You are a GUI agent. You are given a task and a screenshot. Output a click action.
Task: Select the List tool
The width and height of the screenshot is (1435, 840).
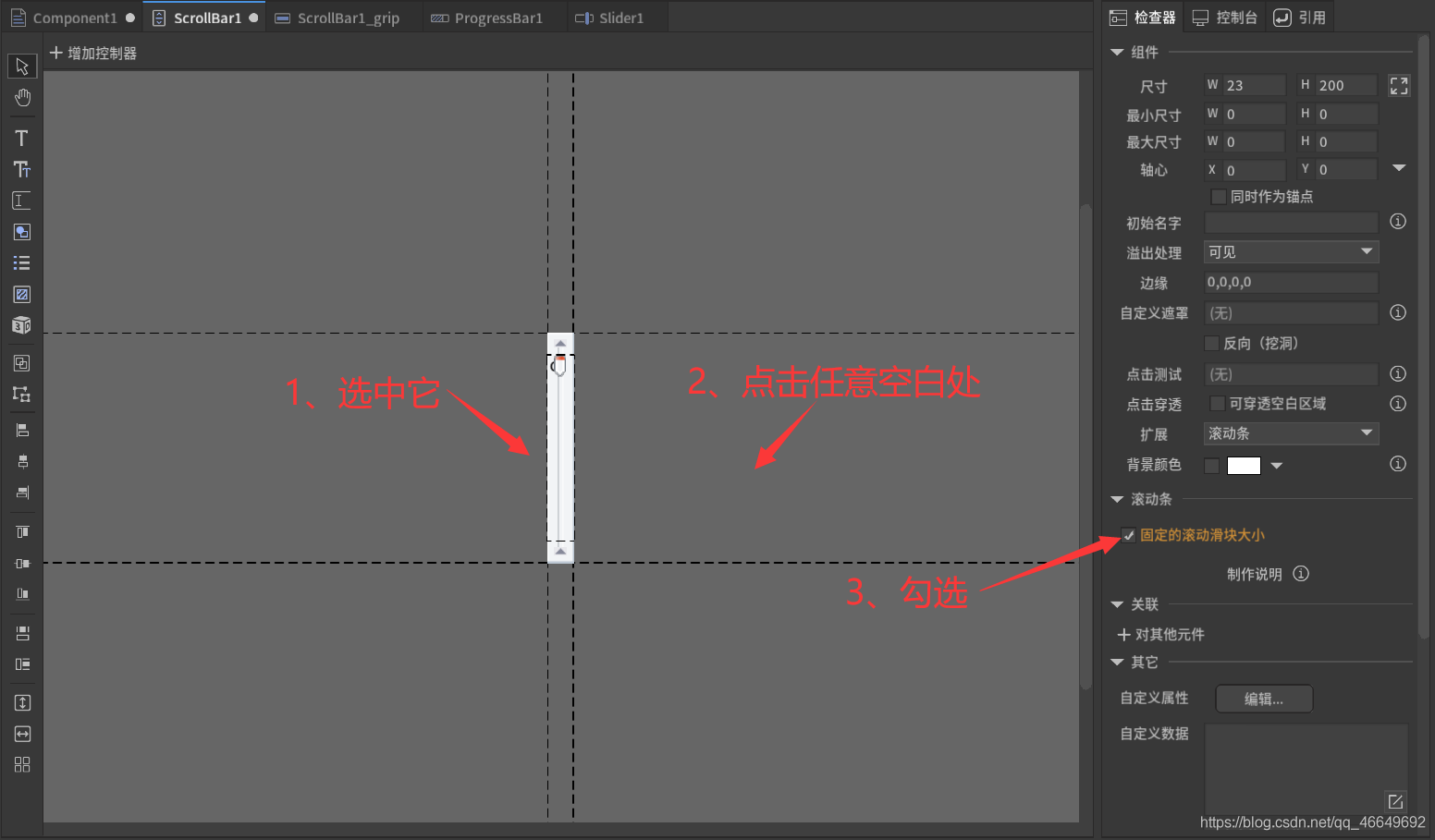21,263
